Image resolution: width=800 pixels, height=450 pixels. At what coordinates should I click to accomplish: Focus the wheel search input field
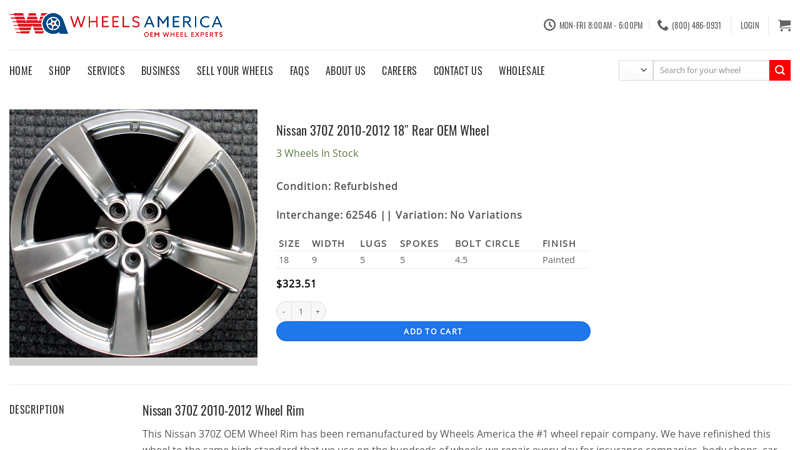710,70
